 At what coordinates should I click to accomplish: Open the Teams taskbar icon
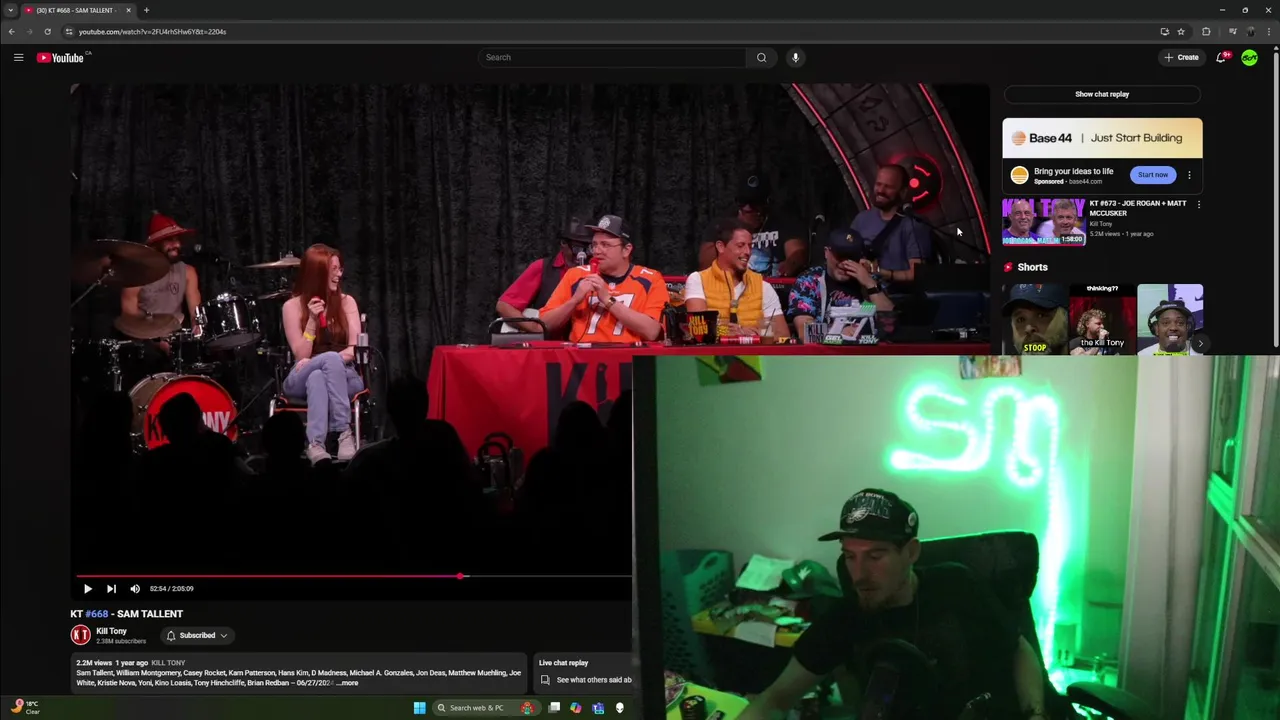tap(598, 708)
